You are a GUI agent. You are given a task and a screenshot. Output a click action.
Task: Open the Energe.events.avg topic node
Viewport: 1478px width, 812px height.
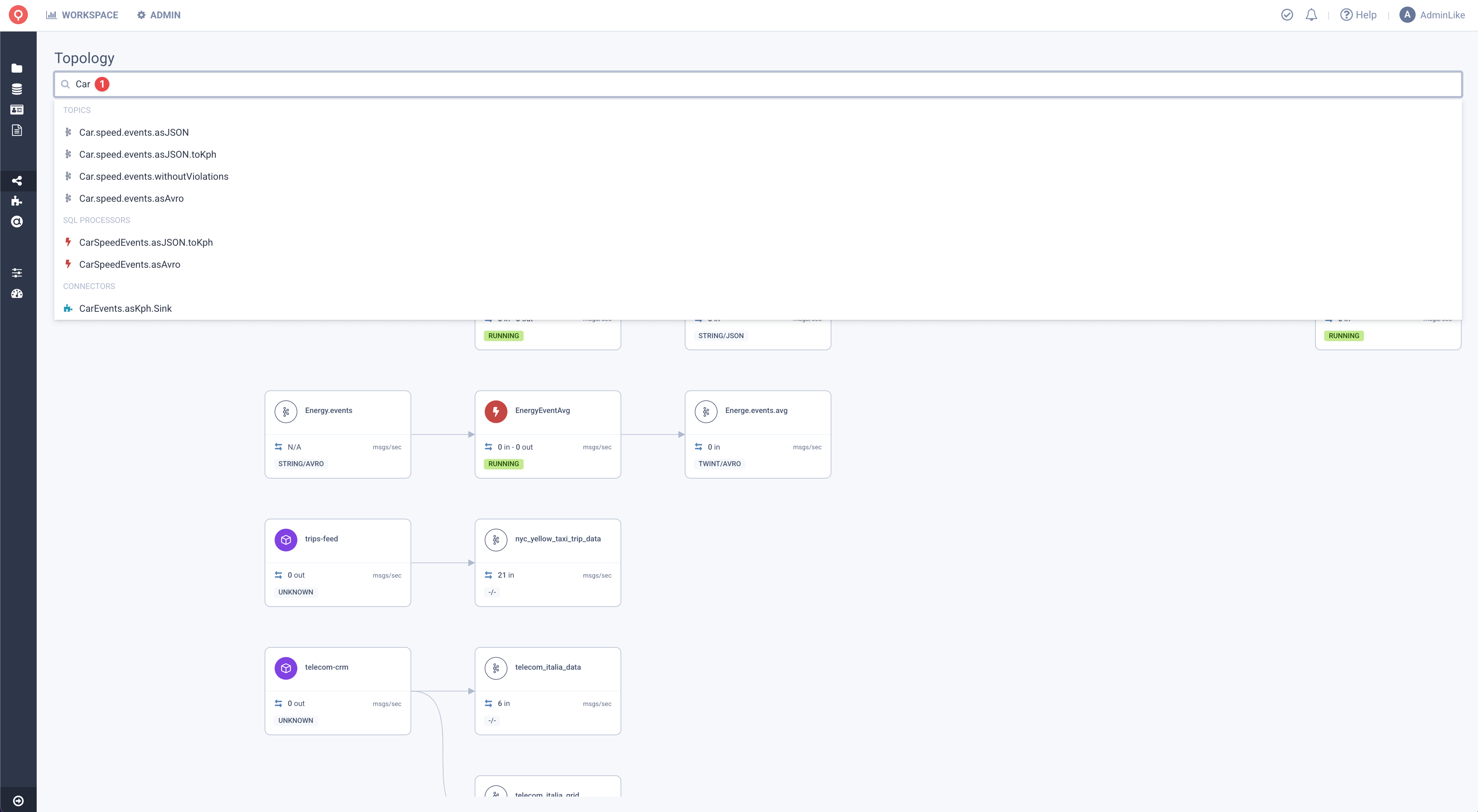(758, 435)
